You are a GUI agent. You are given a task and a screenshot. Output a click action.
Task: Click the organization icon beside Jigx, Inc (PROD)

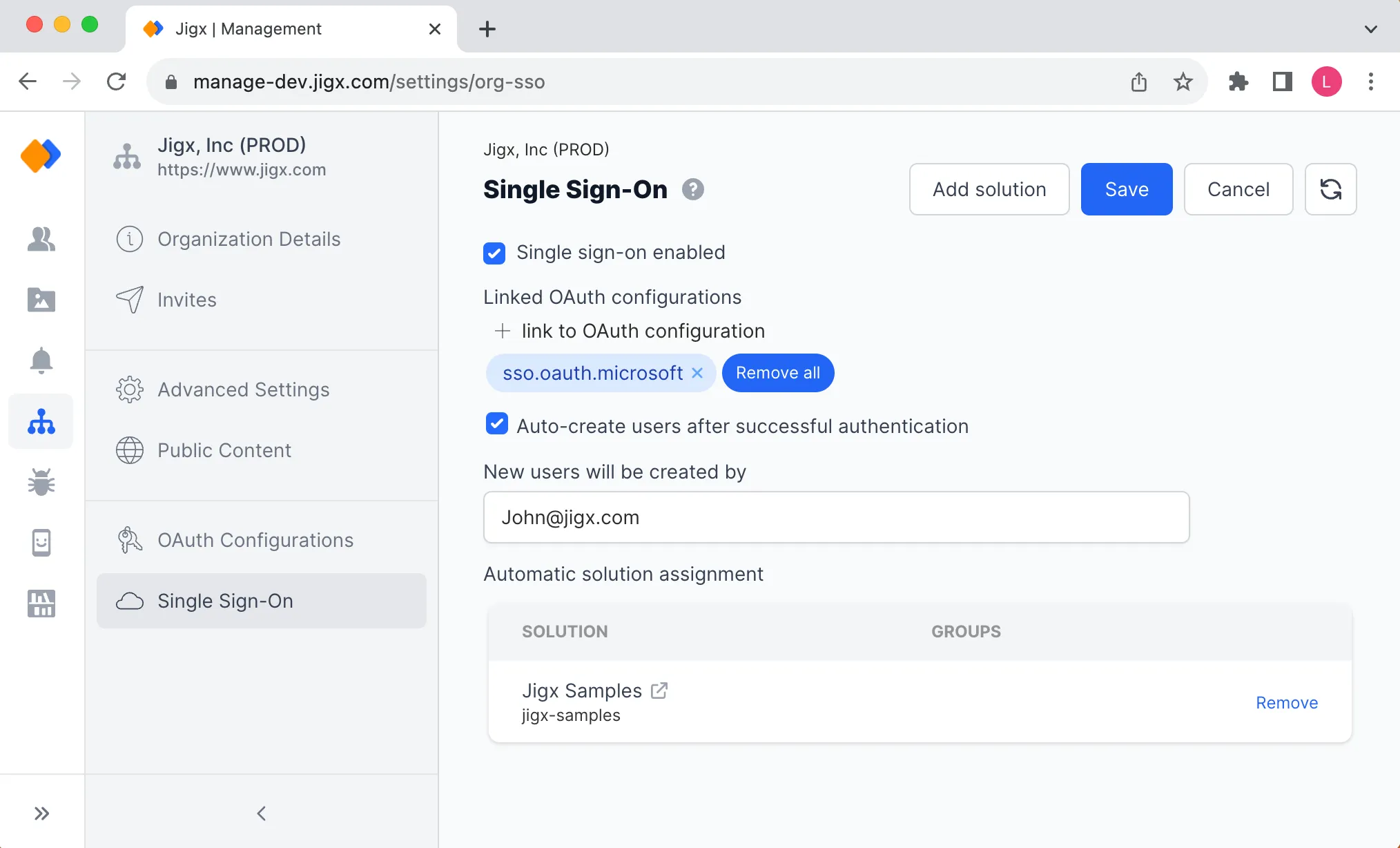pos(127,156)
